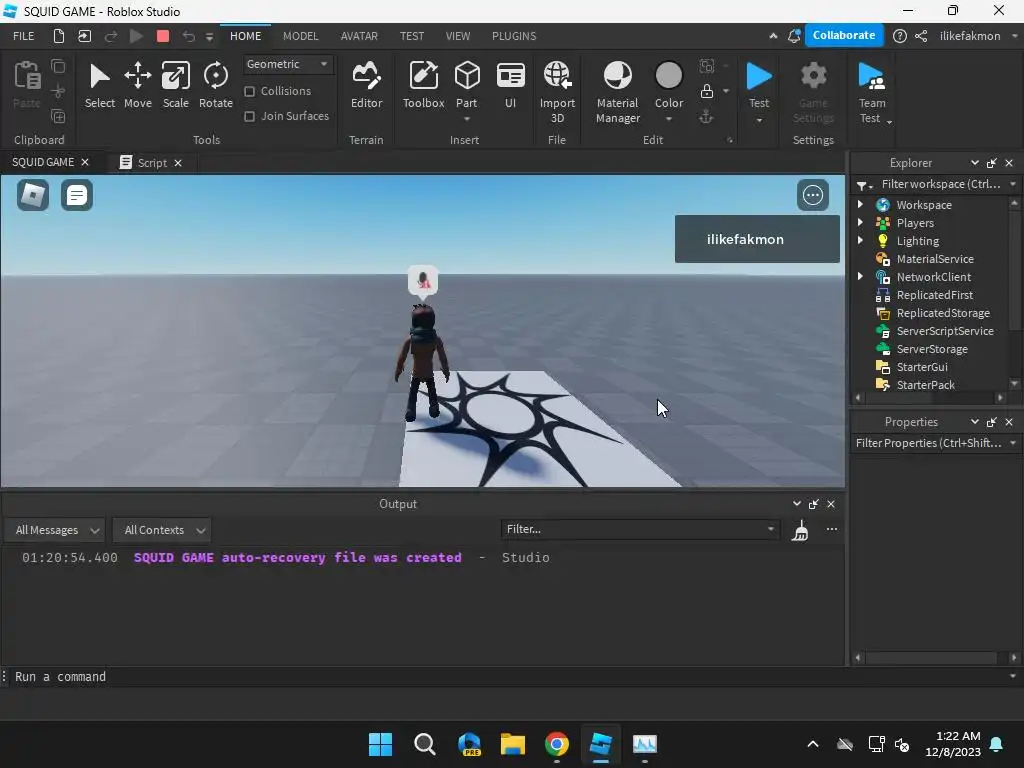The image size is (1024, 768).
Task: Open the Terrain Editor
Action: coord(366,85)
